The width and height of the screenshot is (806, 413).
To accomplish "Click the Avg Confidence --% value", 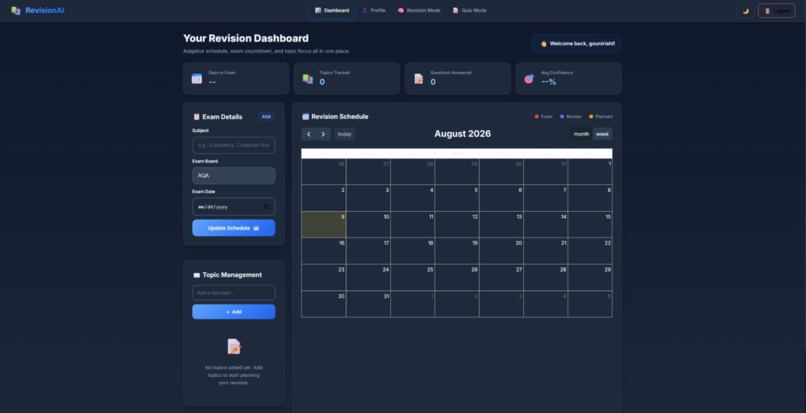I will coord(548,82).
